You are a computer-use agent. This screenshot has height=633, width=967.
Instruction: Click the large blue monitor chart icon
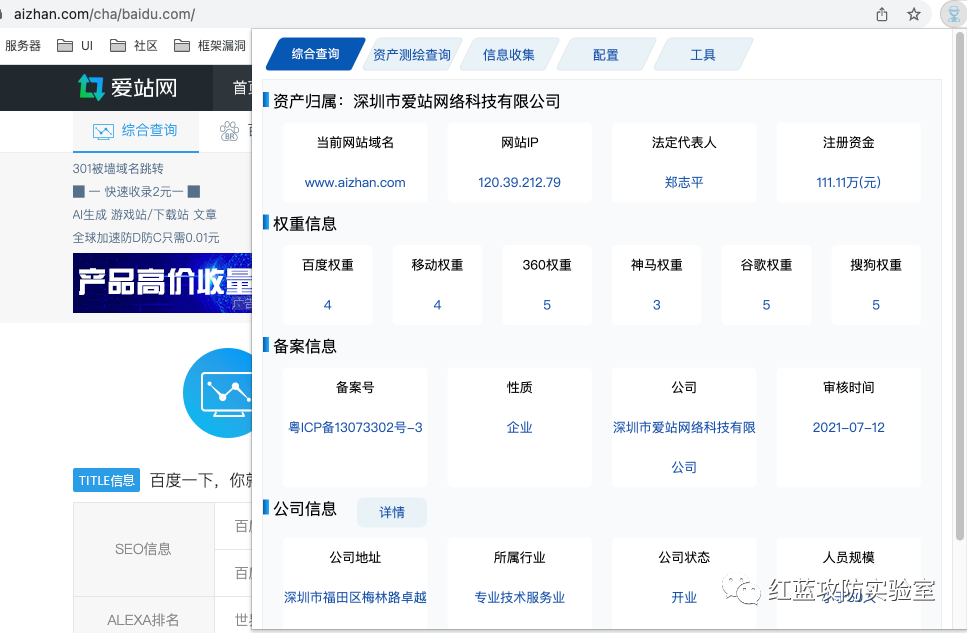click(218, 393)
